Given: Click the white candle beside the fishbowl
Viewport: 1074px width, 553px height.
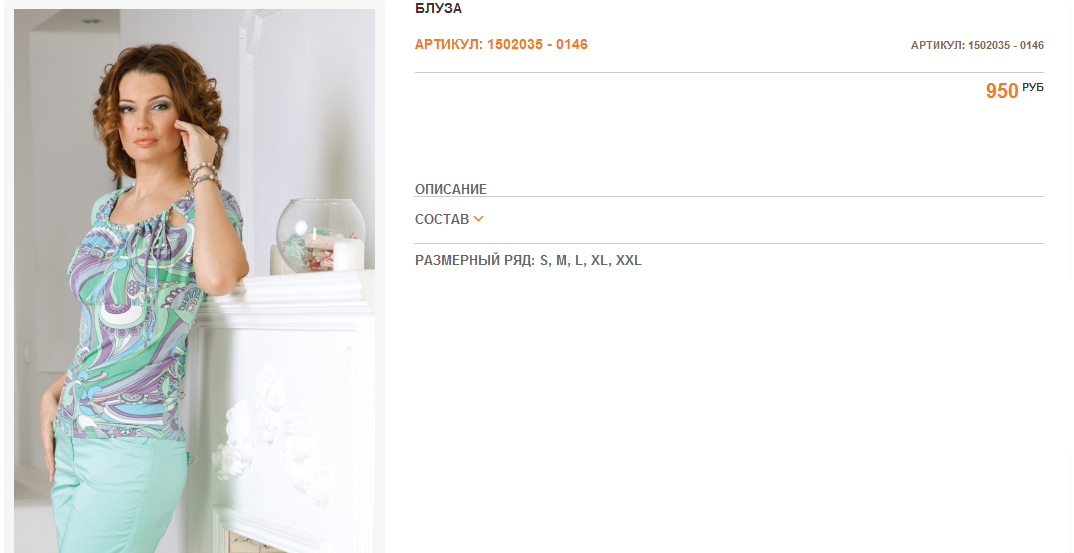Looking at the screenshot, I should pos(348,255).
